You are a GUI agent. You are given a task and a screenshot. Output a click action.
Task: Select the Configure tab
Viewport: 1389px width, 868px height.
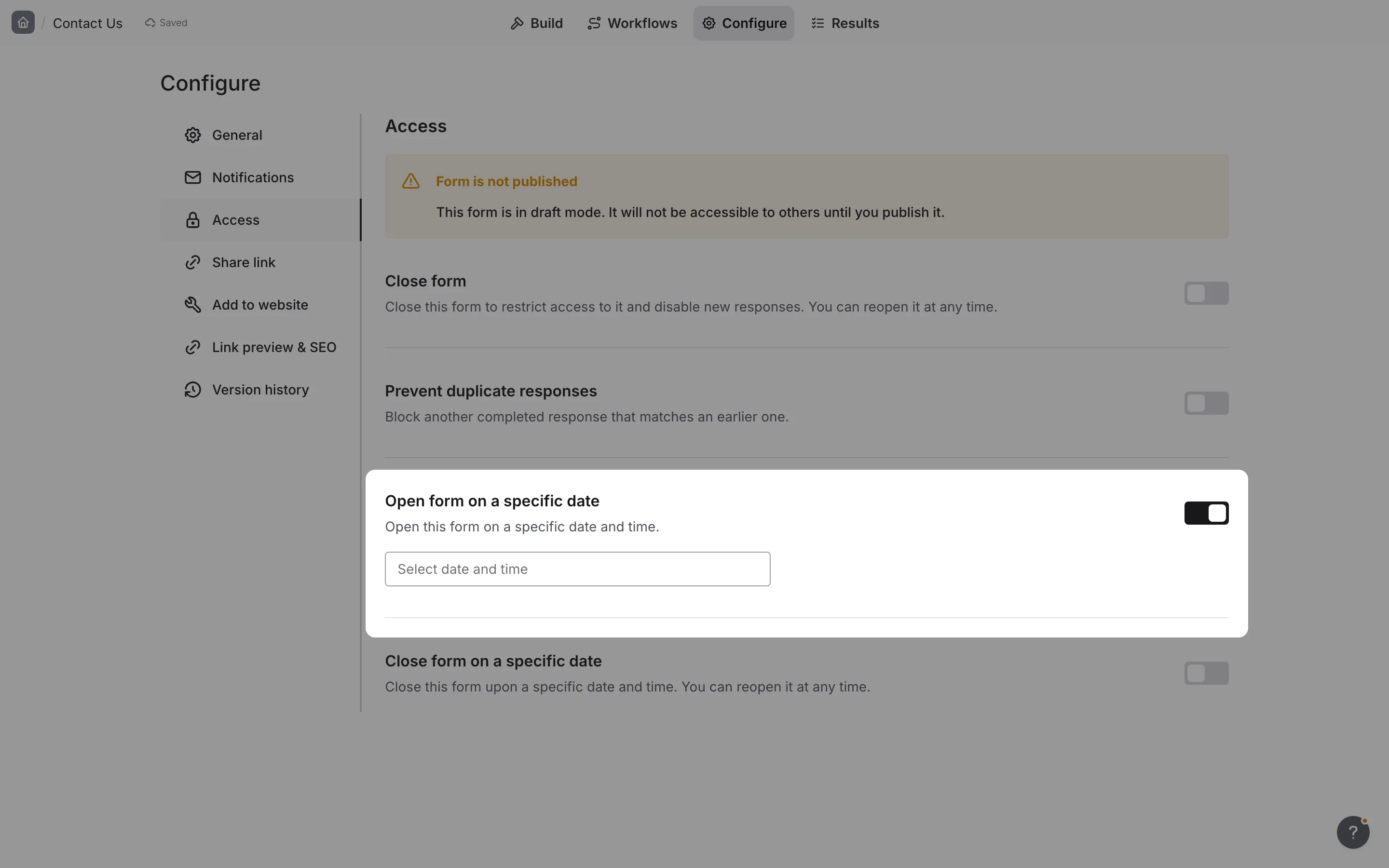coord(744,23)
